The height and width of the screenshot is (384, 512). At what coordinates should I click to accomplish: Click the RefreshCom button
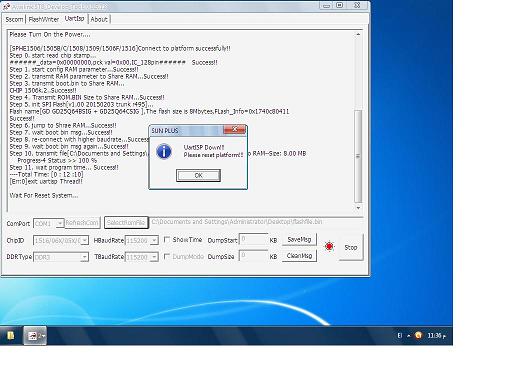[x=82, y=223]
